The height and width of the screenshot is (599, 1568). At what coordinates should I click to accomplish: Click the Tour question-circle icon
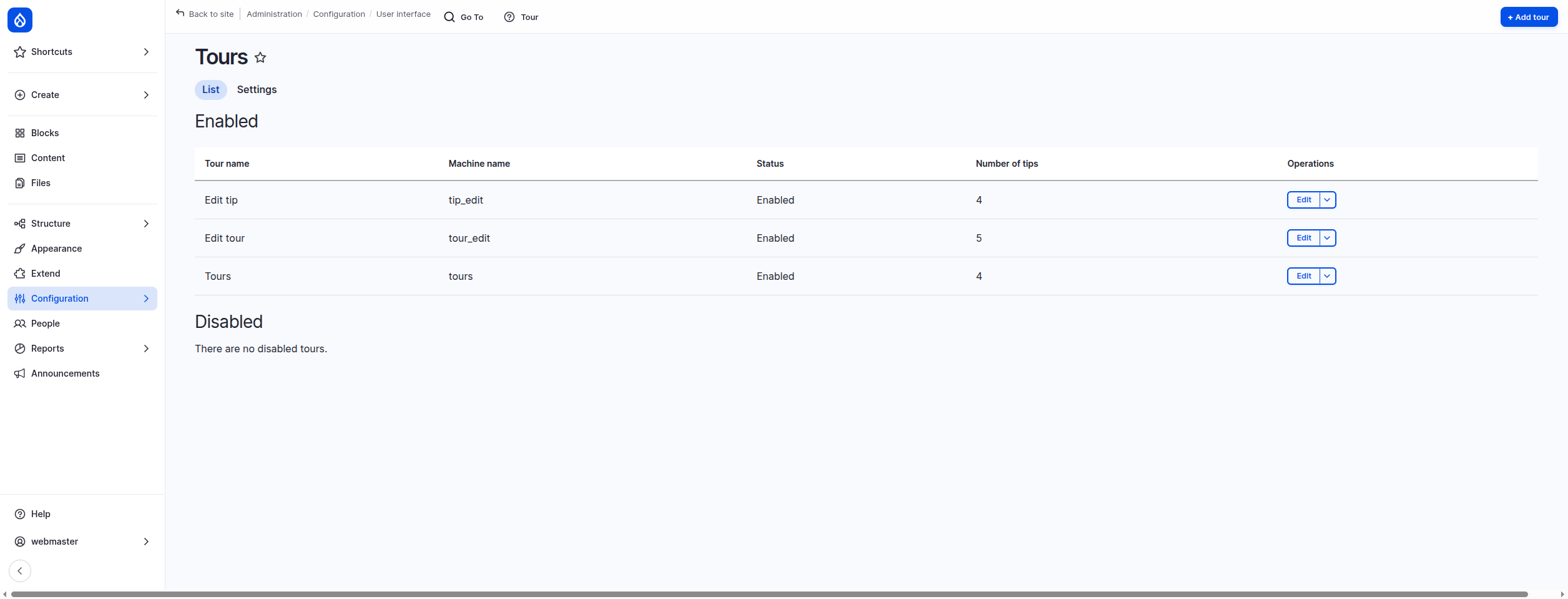(x=509, y=17)
